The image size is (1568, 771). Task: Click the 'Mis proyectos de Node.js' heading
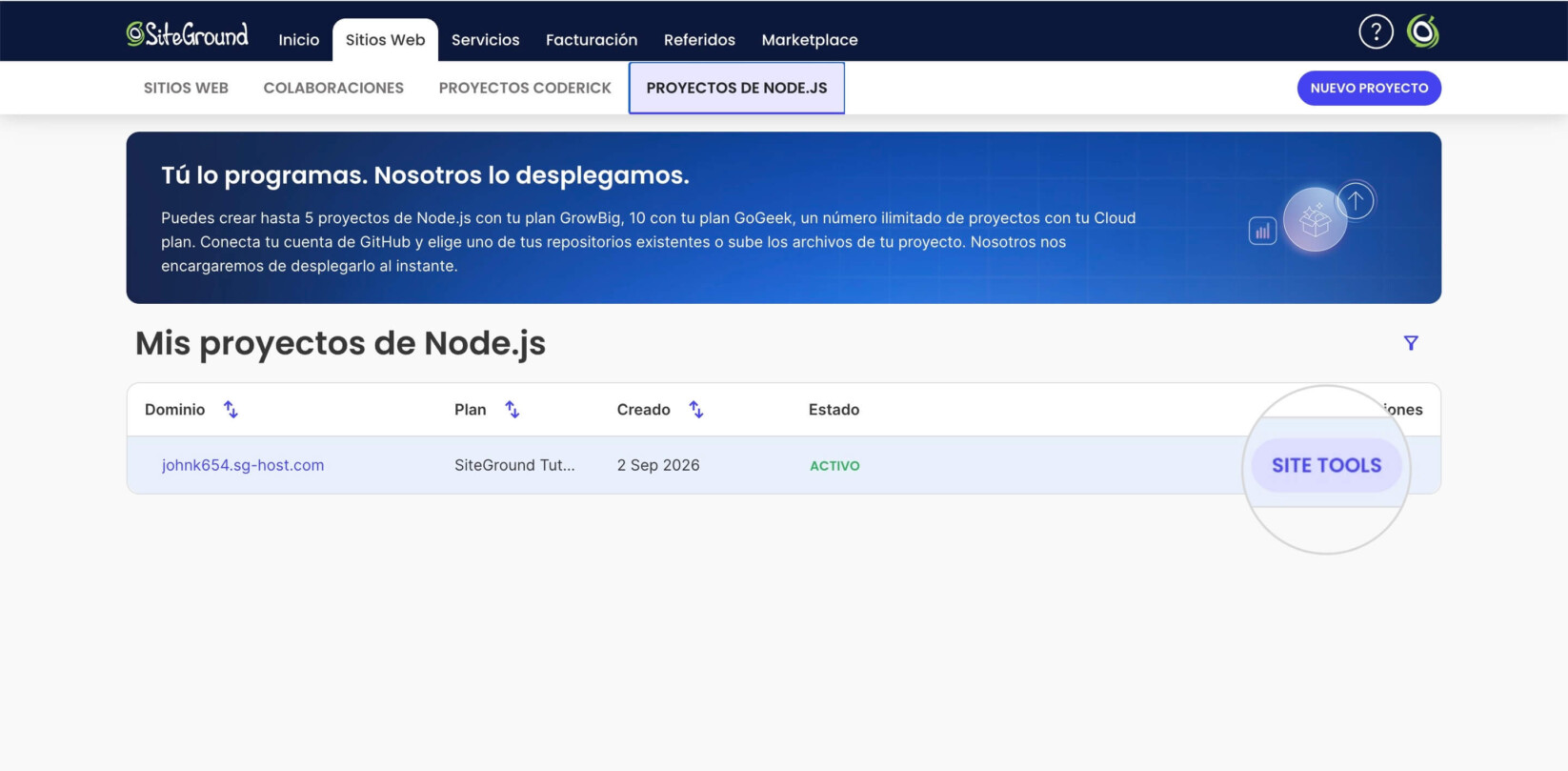click(340, 344)
